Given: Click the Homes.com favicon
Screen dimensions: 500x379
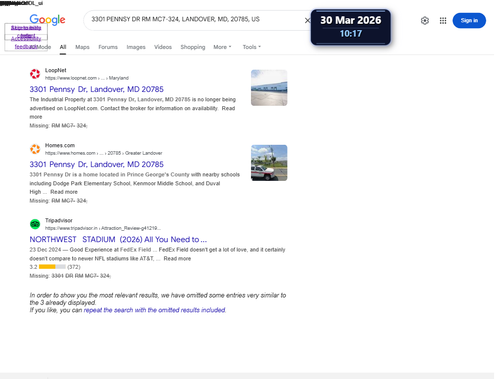Looking at the screenshot, I should pos(35,149).
